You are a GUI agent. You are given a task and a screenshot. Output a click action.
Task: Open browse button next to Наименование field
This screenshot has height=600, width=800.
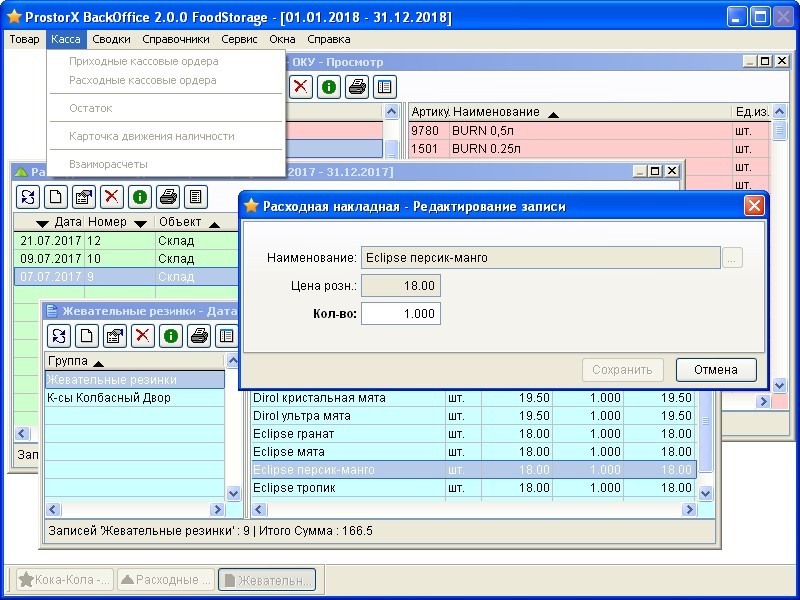[732, 258]
